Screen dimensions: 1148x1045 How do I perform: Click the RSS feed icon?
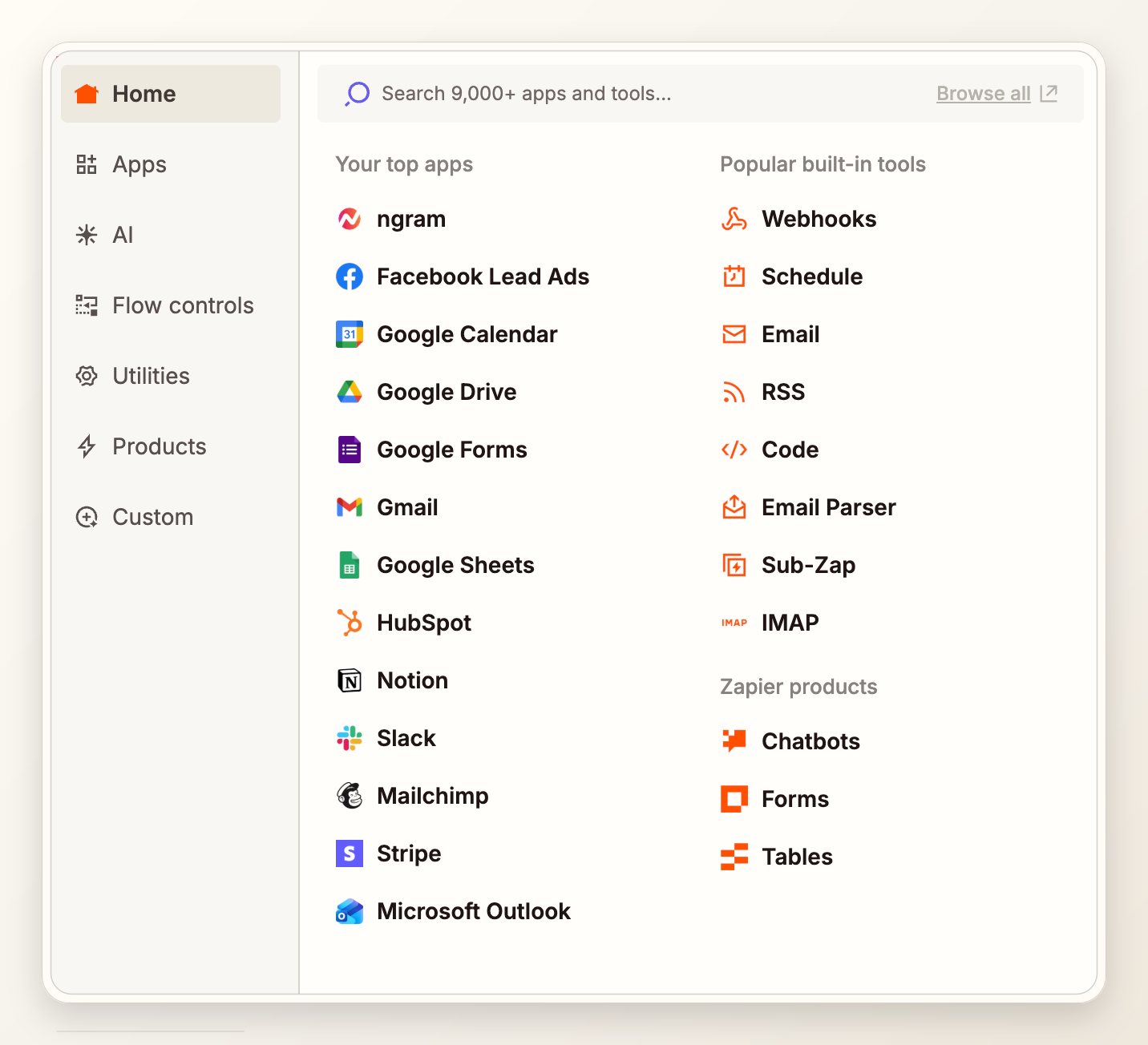click(734, 392)
